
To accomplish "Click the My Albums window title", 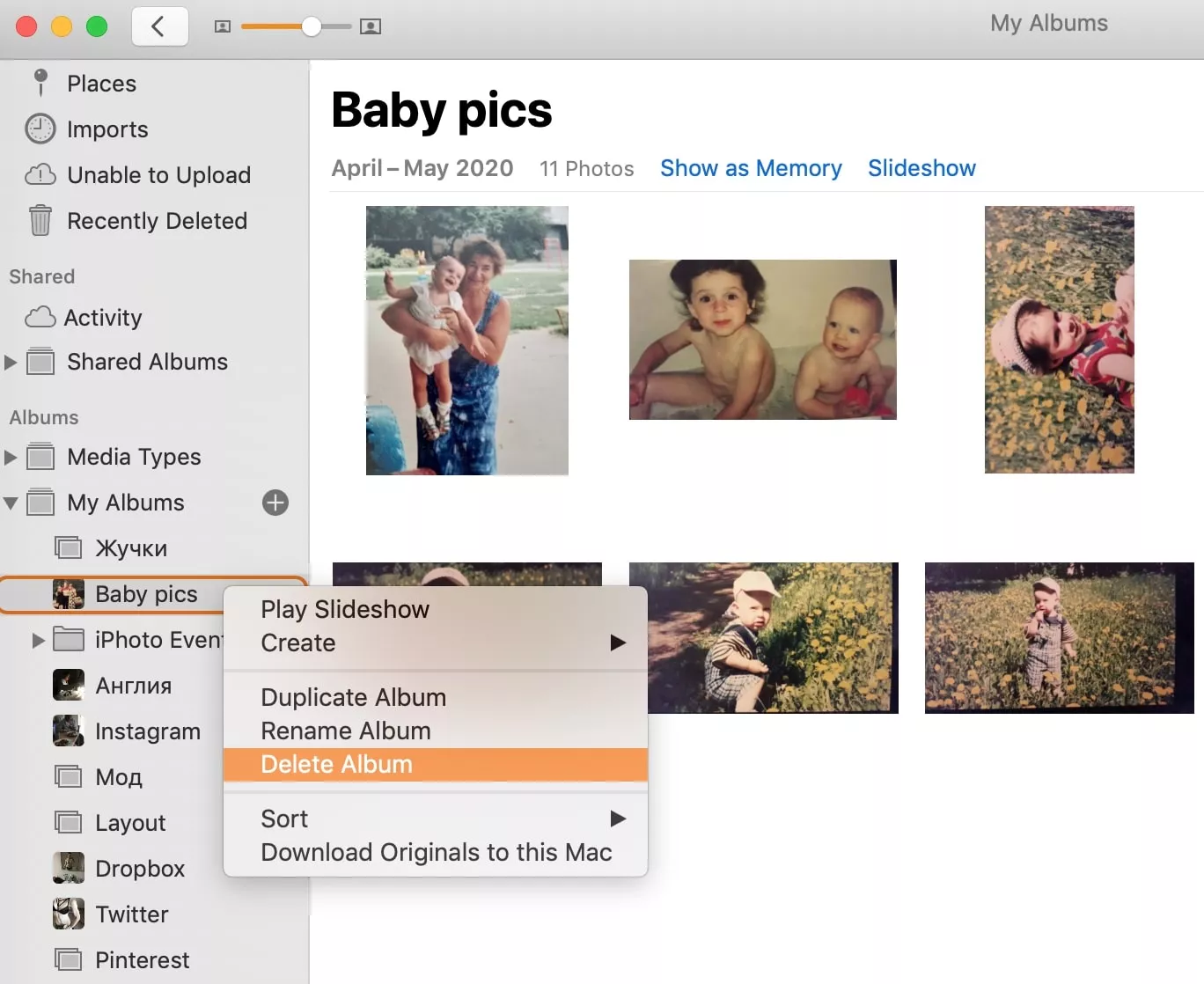I will (1049, 24).
